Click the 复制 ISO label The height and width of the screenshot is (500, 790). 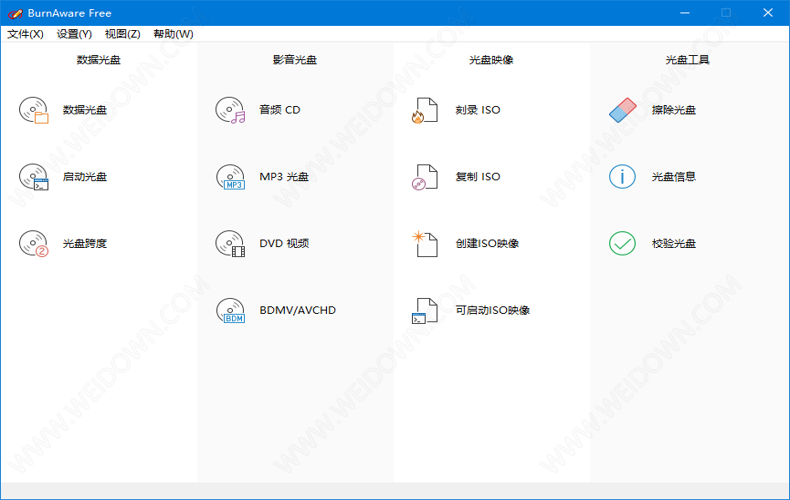click(x=478, y=177)
